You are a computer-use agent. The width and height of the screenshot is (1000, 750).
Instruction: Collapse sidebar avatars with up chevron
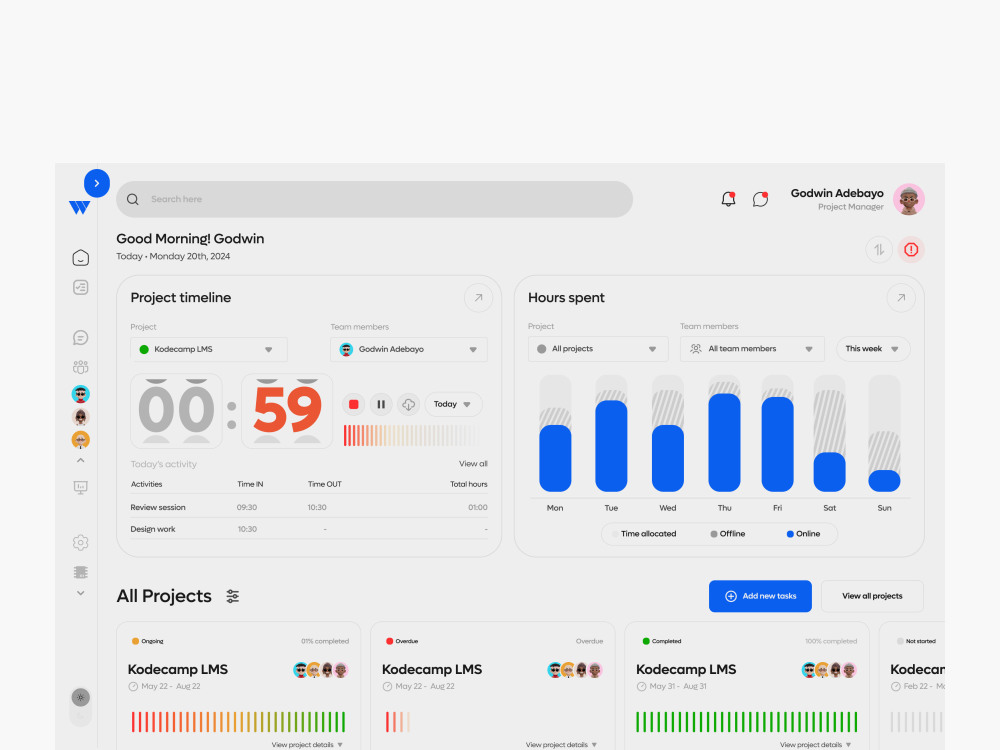pos(80,460)
